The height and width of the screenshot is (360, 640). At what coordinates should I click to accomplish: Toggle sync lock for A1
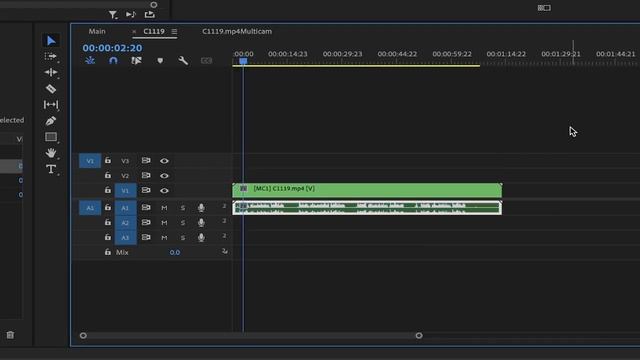146,207
